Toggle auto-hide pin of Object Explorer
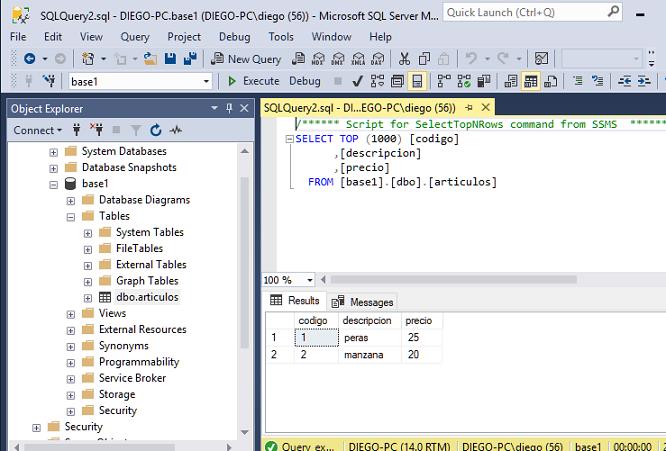Screen dimensions: 666x451 pyautogui.click(x=229, y=108)
